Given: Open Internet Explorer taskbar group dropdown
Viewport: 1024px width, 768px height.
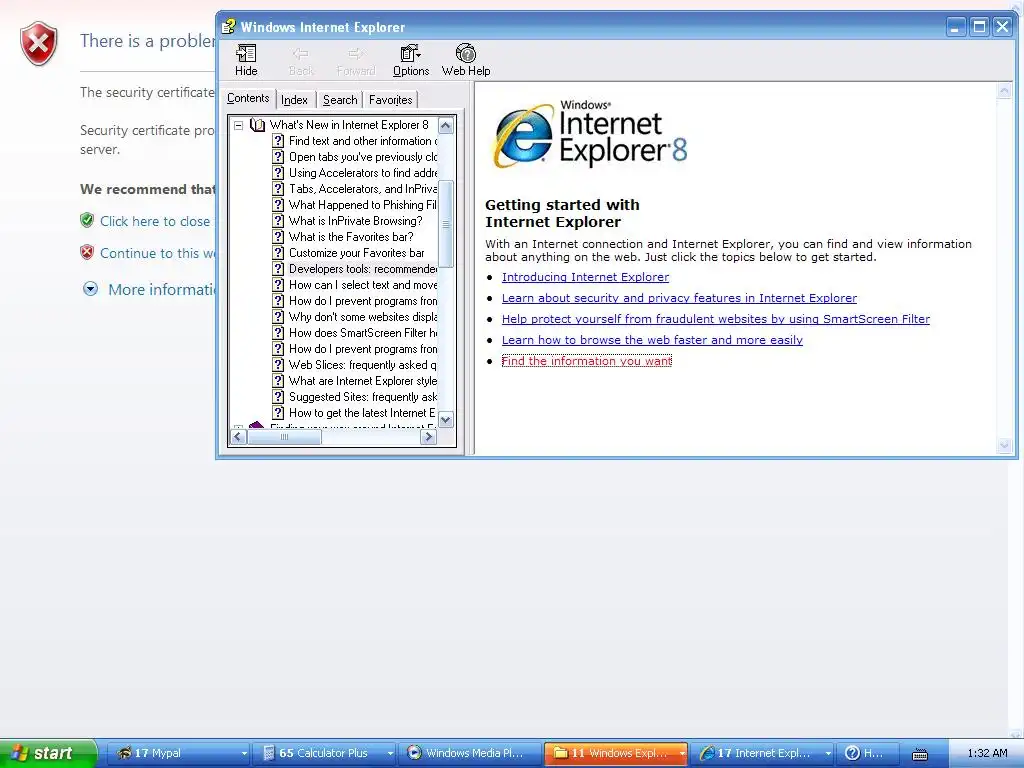Looking at the screenshot, I should point(828,753).
